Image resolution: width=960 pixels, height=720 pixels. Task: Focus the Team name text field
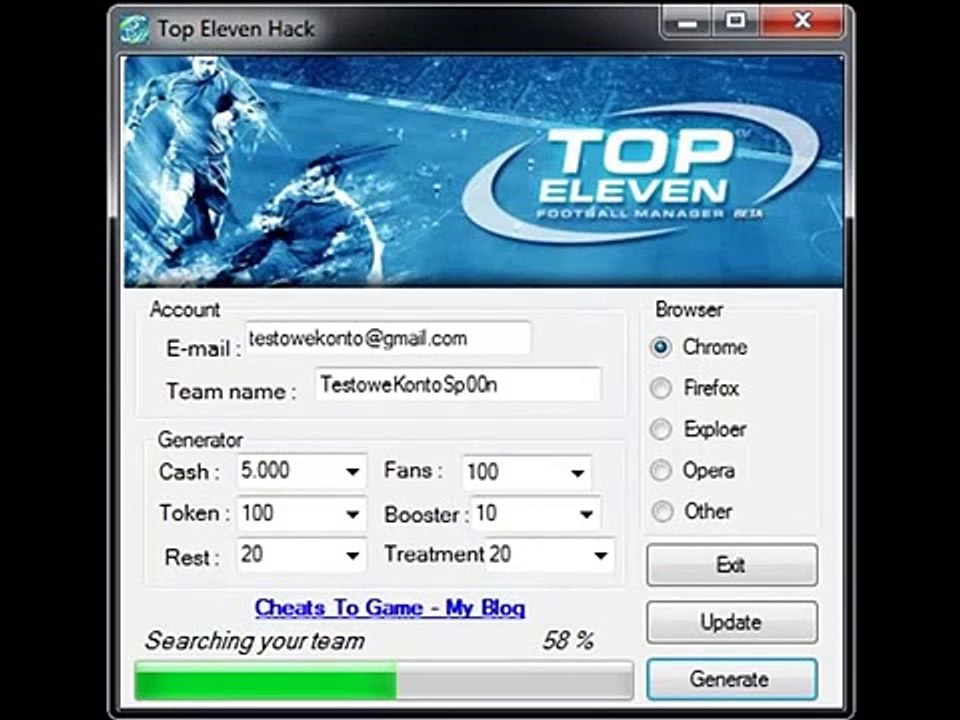[458, 384]
